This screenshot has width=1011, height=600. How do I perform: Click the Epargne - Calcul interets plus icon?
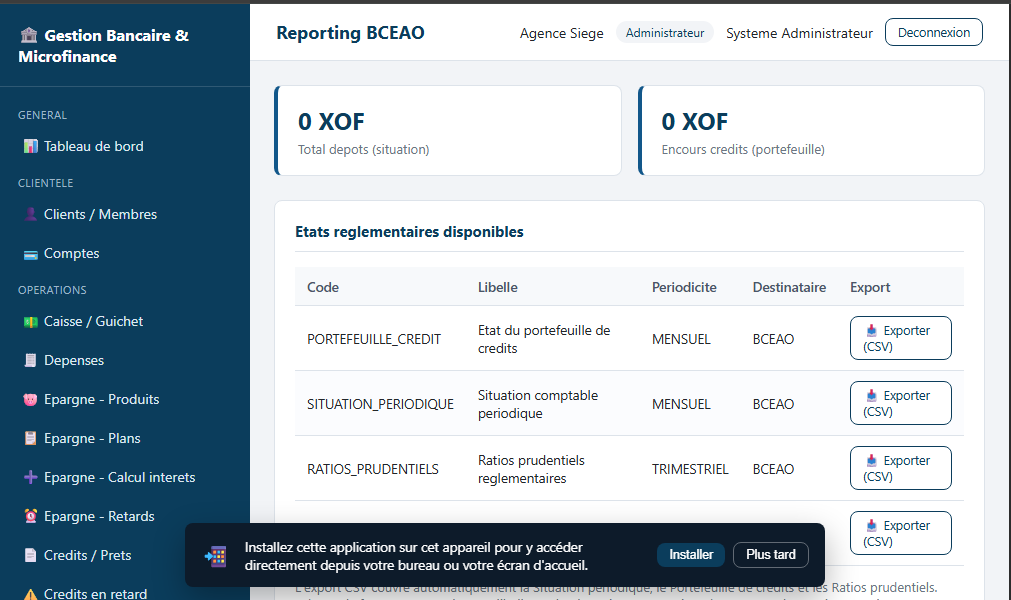pyautogui.click(x=30, y=478)
